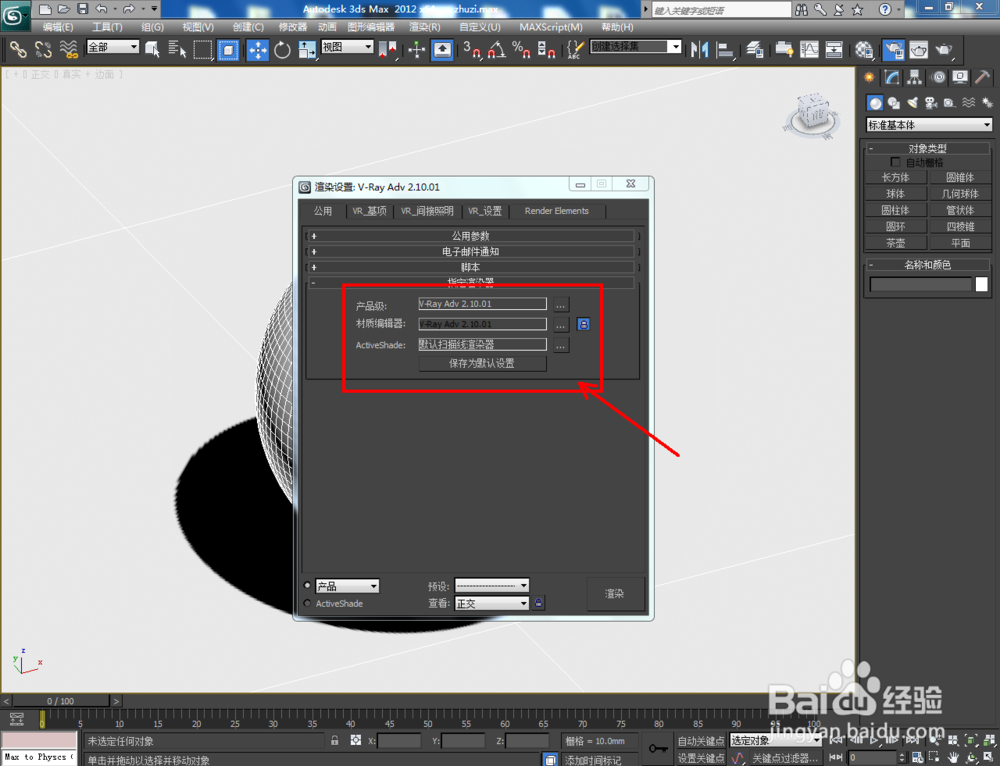Viewport: 1000px width, 766px height.
Task: Open the 预设 preset dropdown
Action: [x=492, y=585]
